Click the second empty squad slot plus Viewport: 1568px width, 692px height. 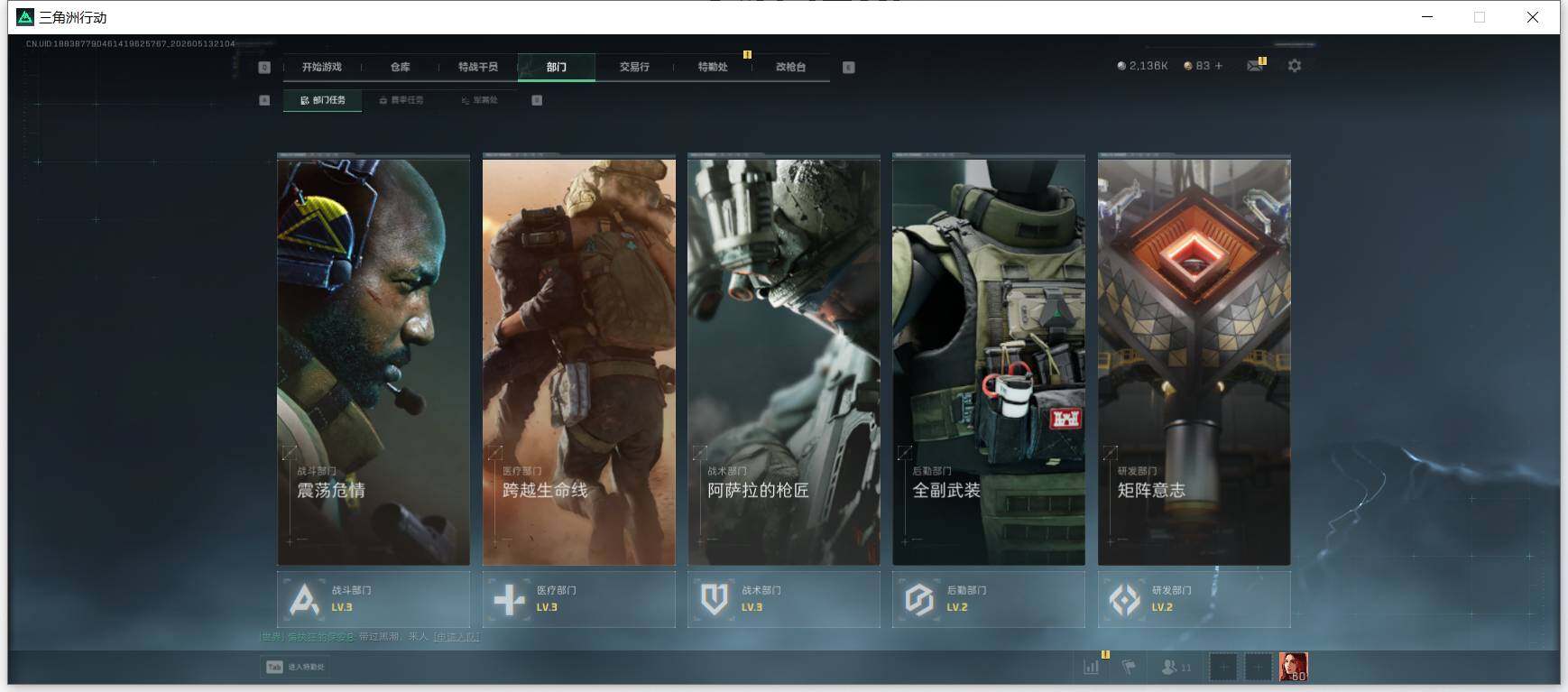(x=1259, y=667)
